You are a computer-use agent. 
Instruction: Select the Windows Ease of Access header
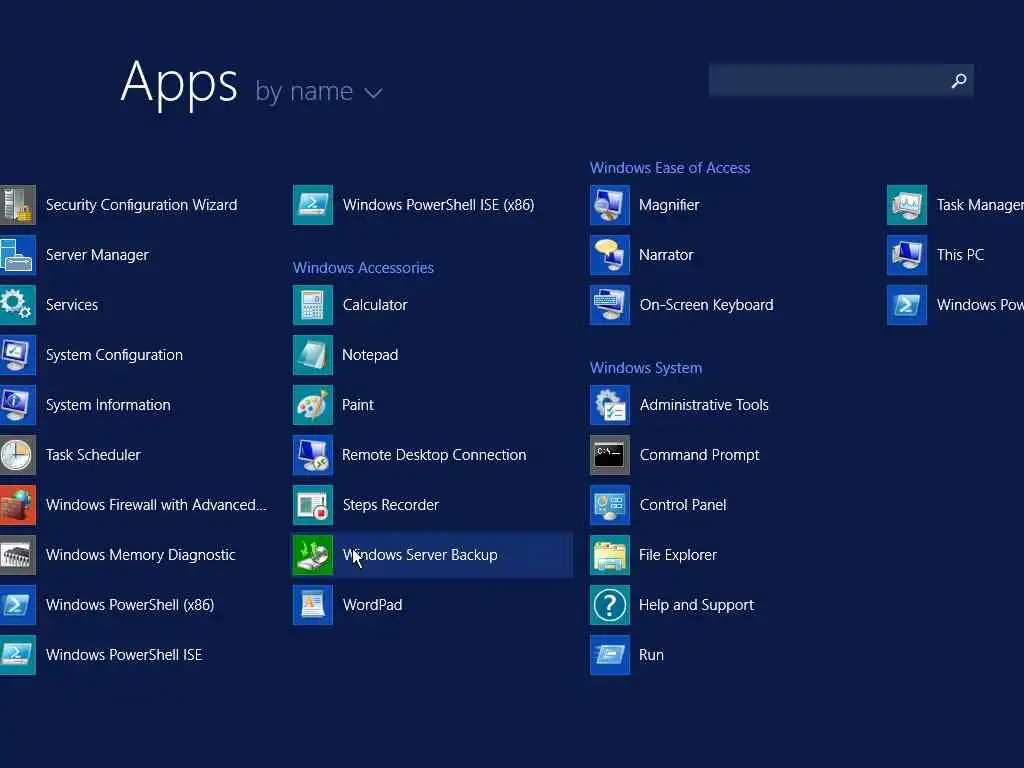coord(670,168)
